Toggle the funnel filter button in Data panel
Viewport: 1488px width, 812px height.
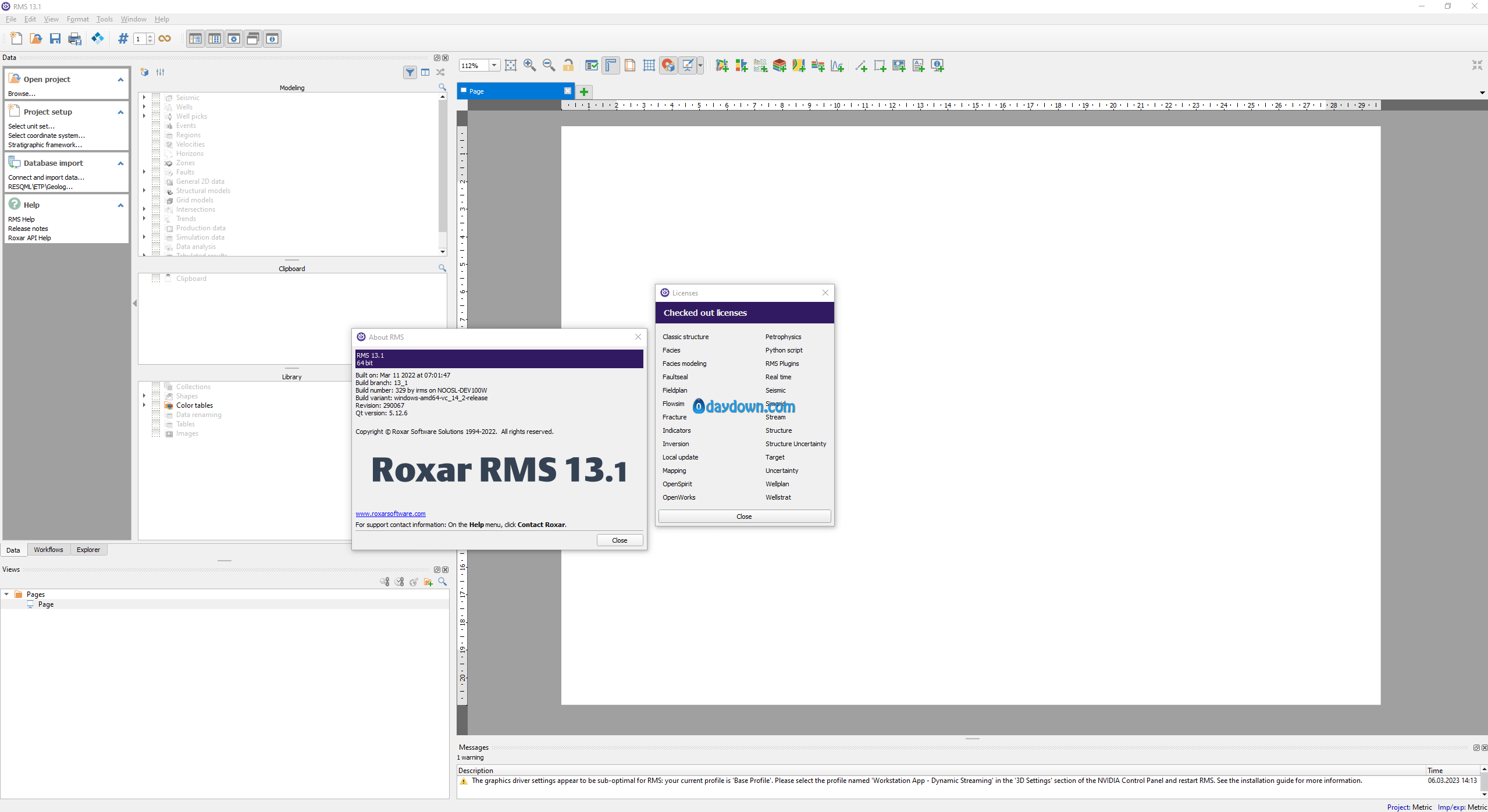pyautogui.click(x=410, y=72)
